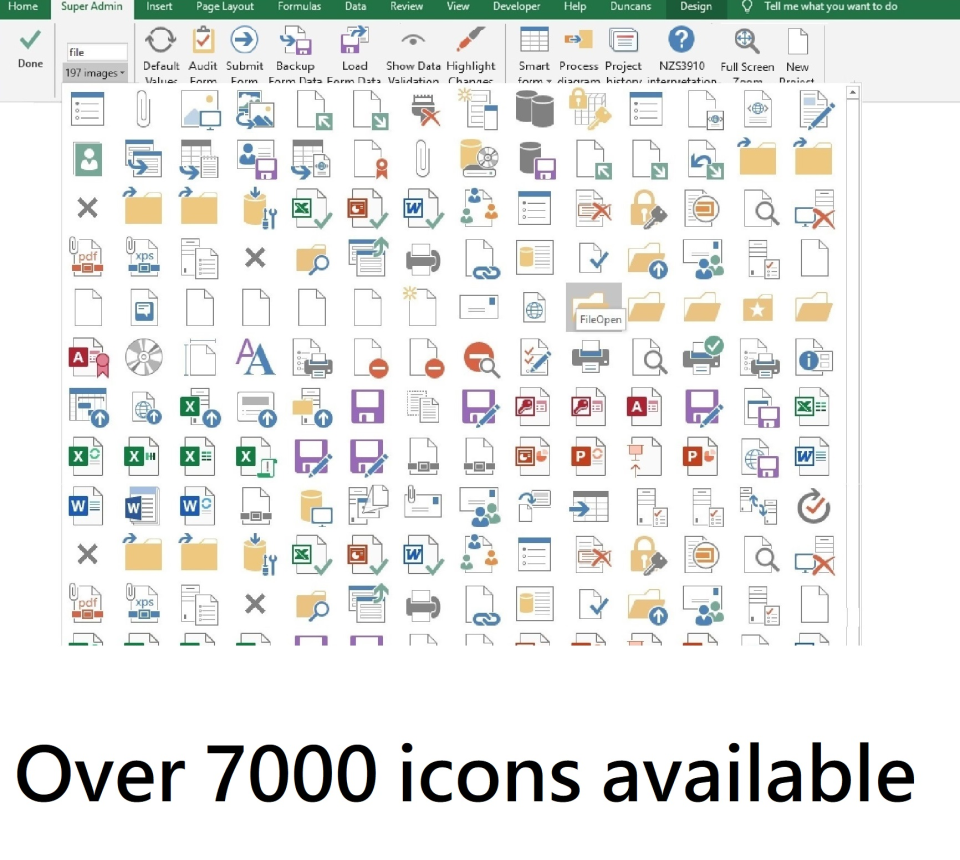Image resolution: width=960 pixels, height=860 pixels.
Task: Select the sparkle new document icon
Action: (420, 305)
